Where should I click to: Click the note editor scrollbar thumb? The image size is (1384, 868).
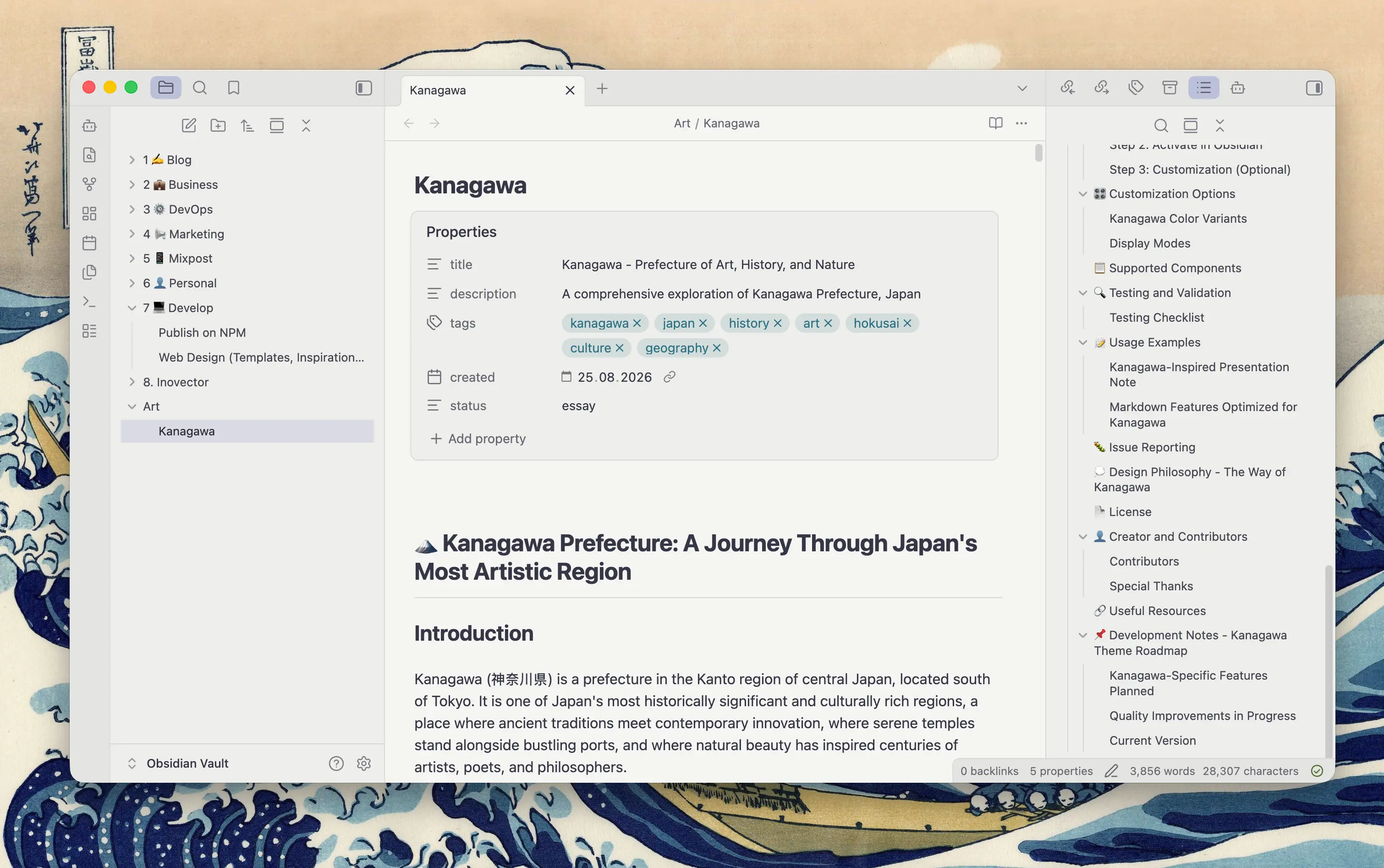pyautogui.click(x=1038, y=153)
